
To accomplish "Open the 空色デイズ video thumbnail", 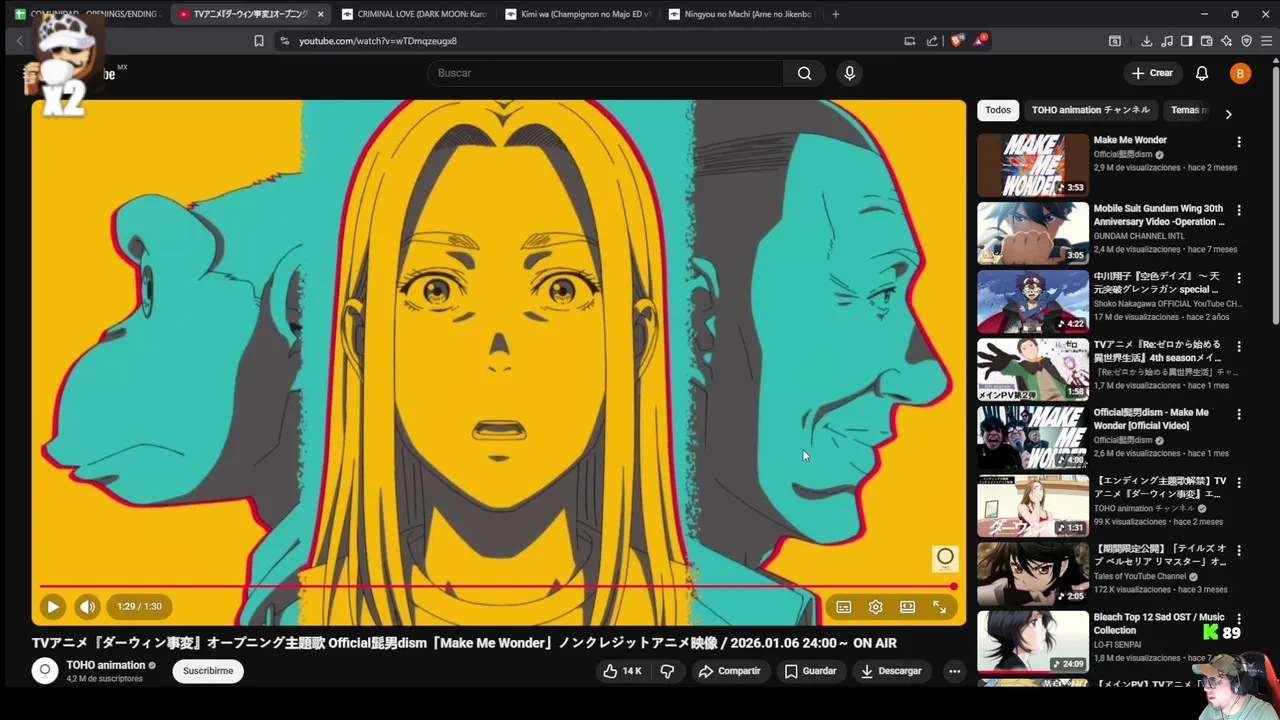I will pyautogui.click(x=1033, y=301).
